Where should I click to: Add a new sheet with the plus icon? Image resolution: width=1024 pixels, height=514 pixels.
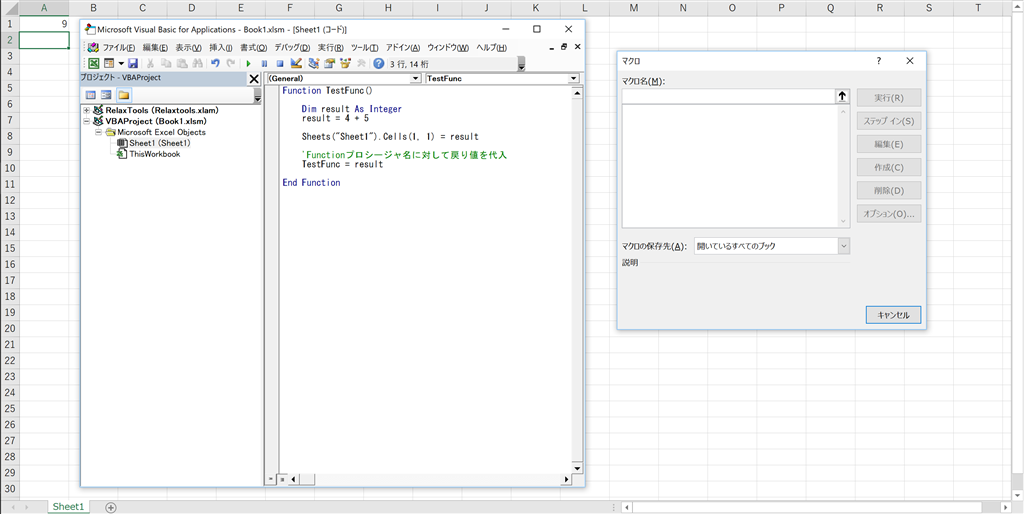111,507
